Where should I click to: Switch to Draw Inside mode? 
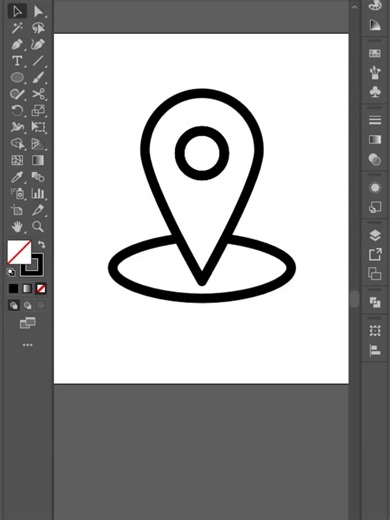[41, 305]
